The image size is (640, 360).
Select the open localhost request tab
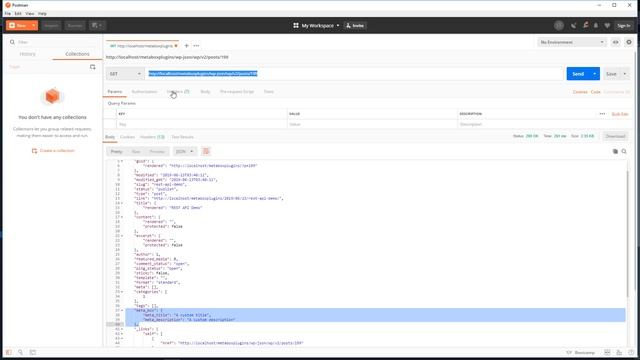click(141, 46)
